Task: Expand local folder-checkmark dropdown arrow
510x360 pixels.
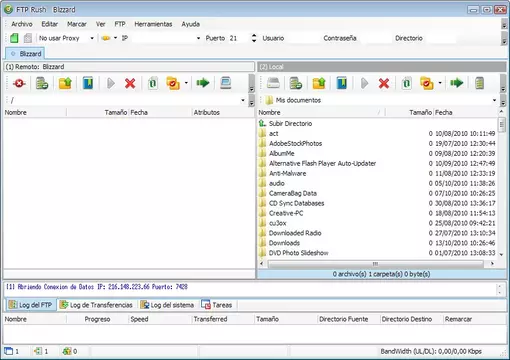Action: coord(440,83)
